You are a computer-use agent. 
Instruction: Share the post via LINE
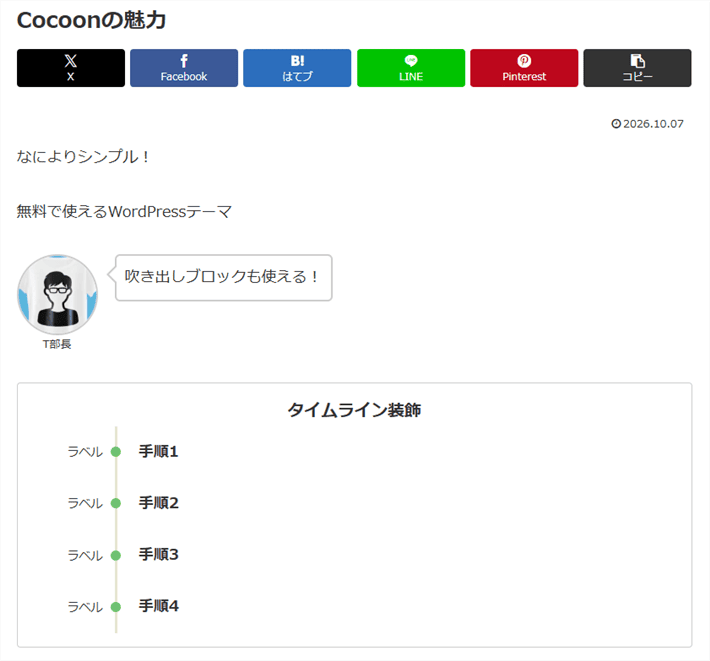tap(411, 68)
